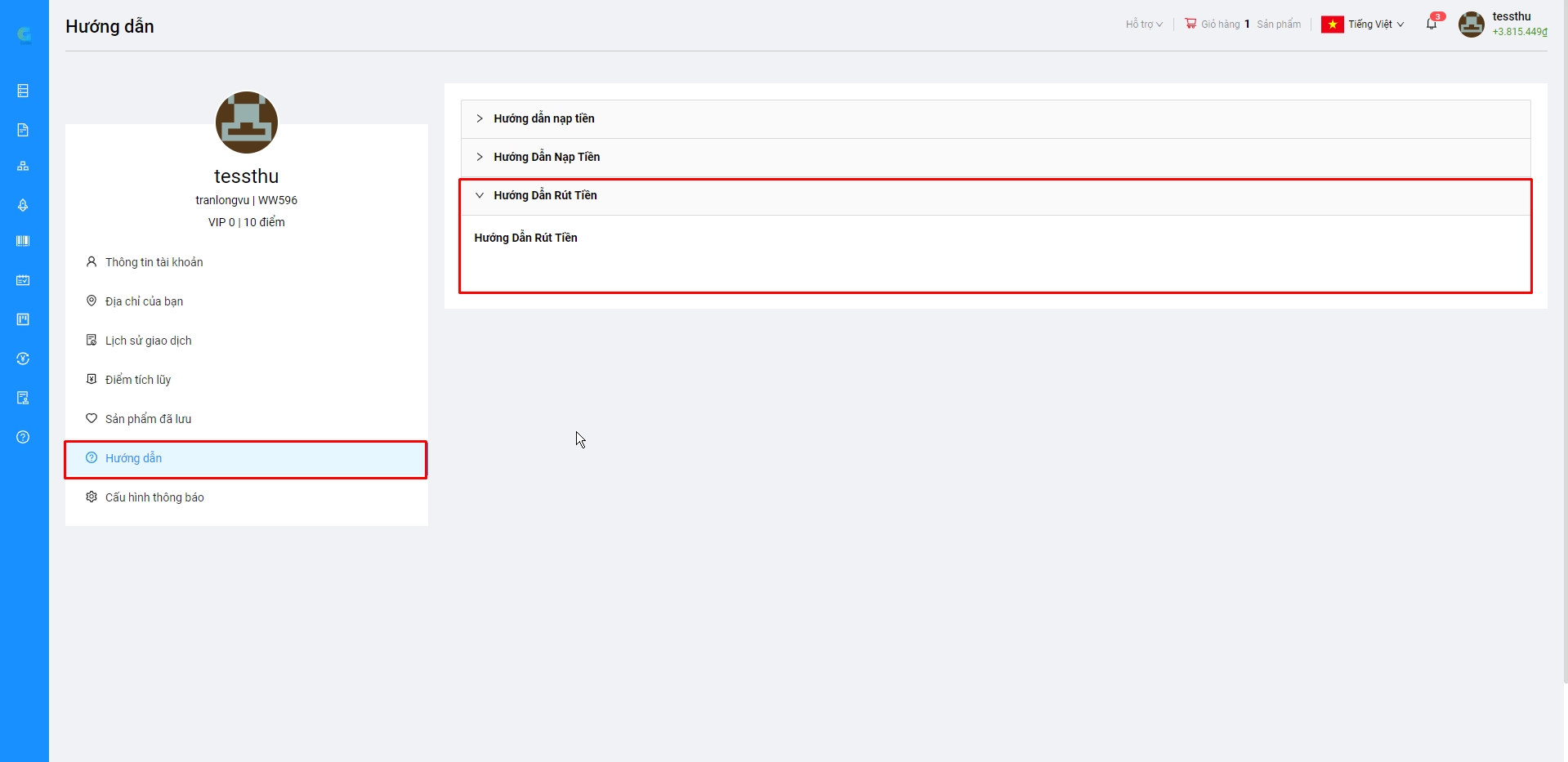Open the hierarchy tree icon in sidebar
Viewport: 1568px width, 762px height.
point(23,167)
